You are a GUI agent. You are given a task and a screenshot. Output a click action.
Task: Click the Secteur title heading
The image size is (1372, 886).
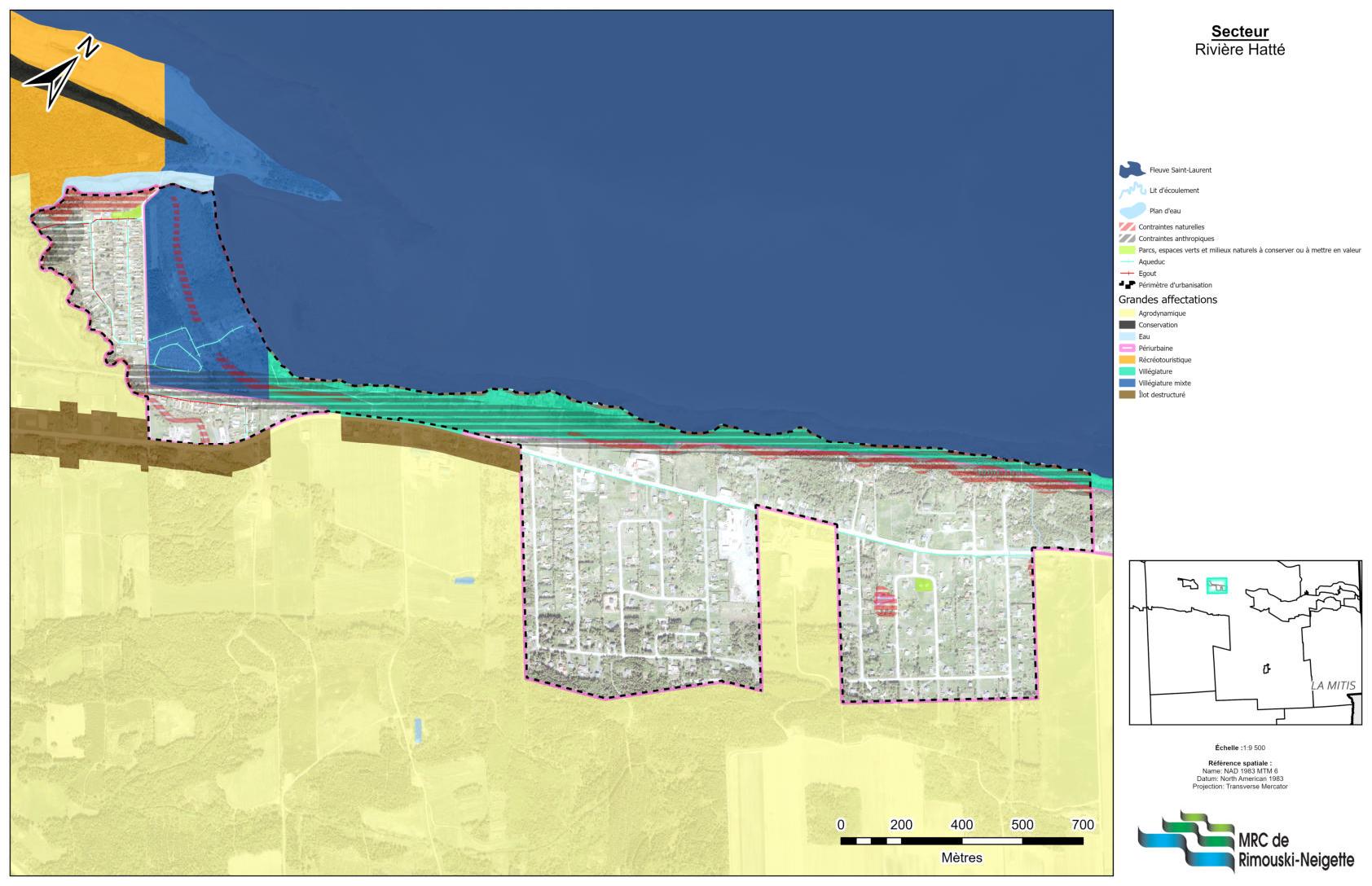(x=1239, y=33)
